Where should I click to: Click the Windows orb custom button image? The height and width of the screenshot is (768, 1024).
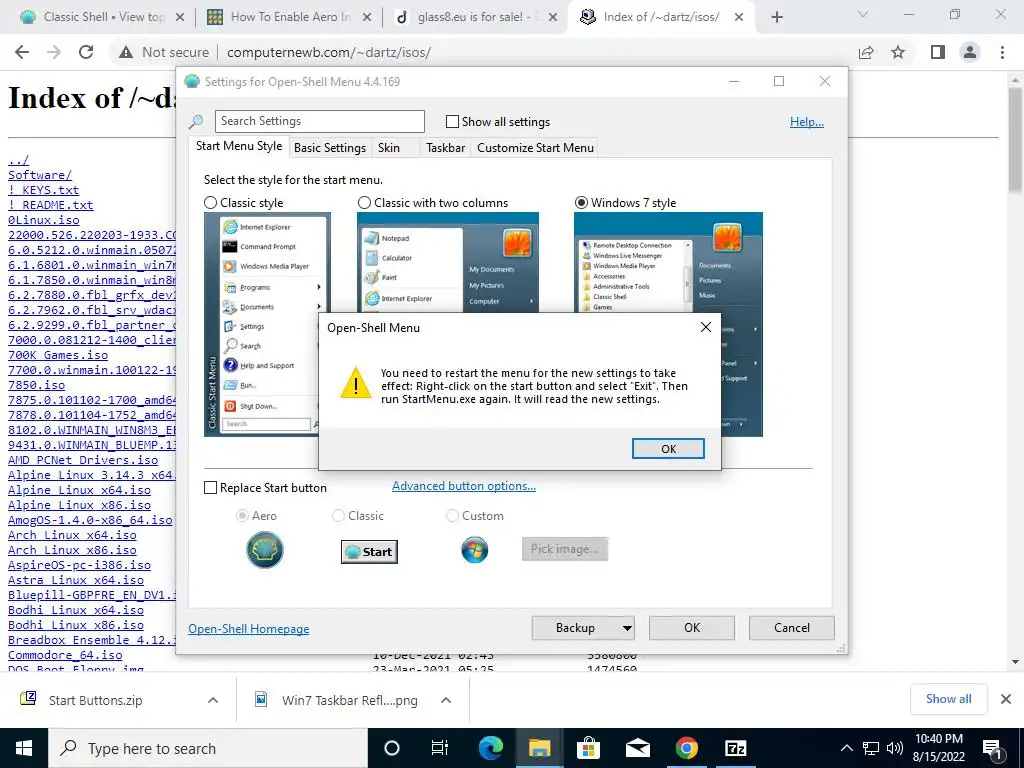[x=475, y=550]
